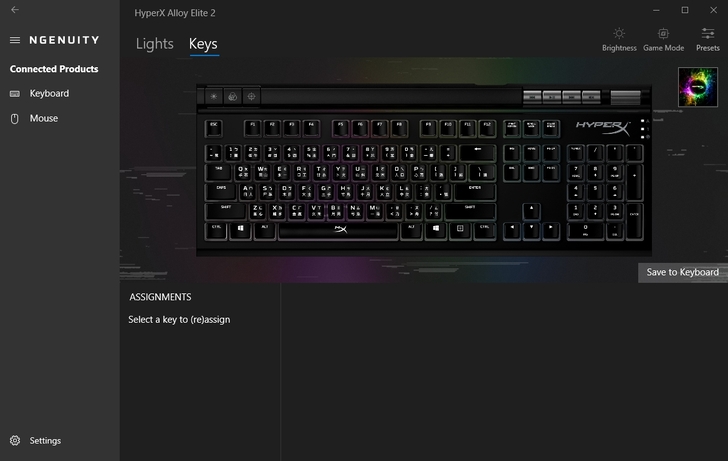Click the keyboard's game mode button icon

[x=251, y=97]
